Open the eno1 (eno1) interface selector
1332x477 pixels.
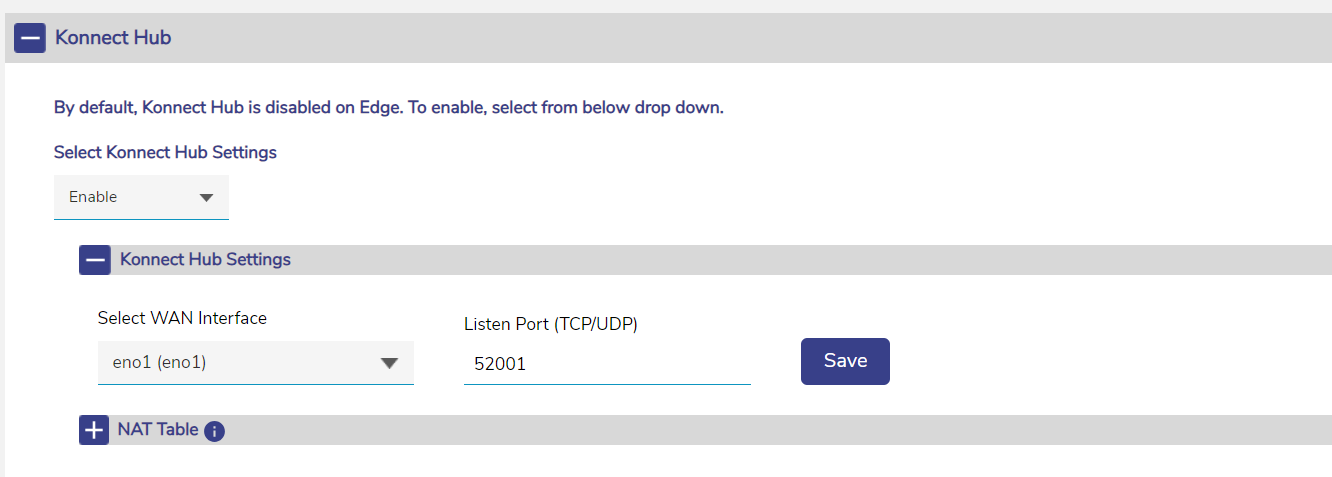coord(240,363)
